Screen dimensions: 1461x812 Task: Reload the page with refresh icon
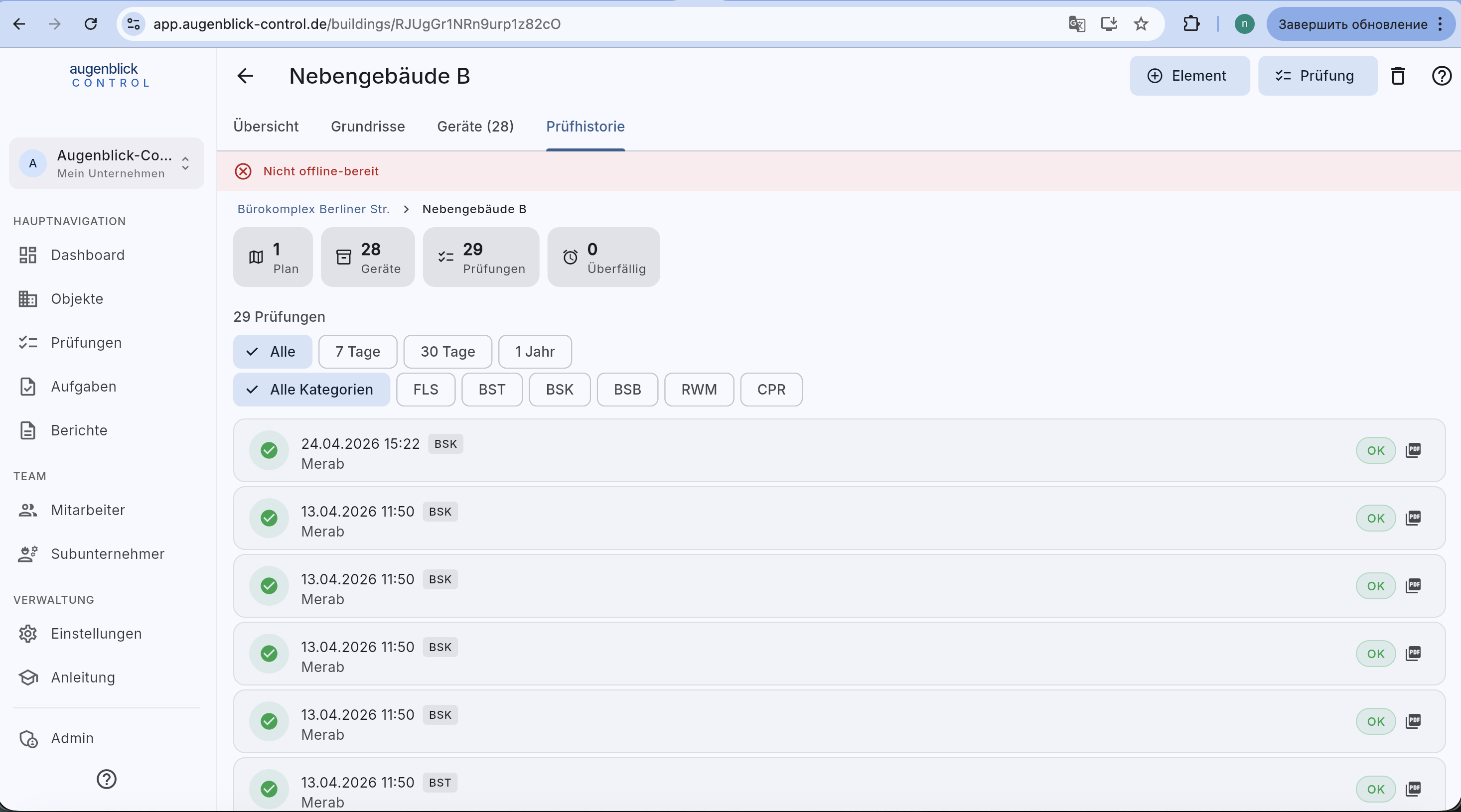point(91,24)
